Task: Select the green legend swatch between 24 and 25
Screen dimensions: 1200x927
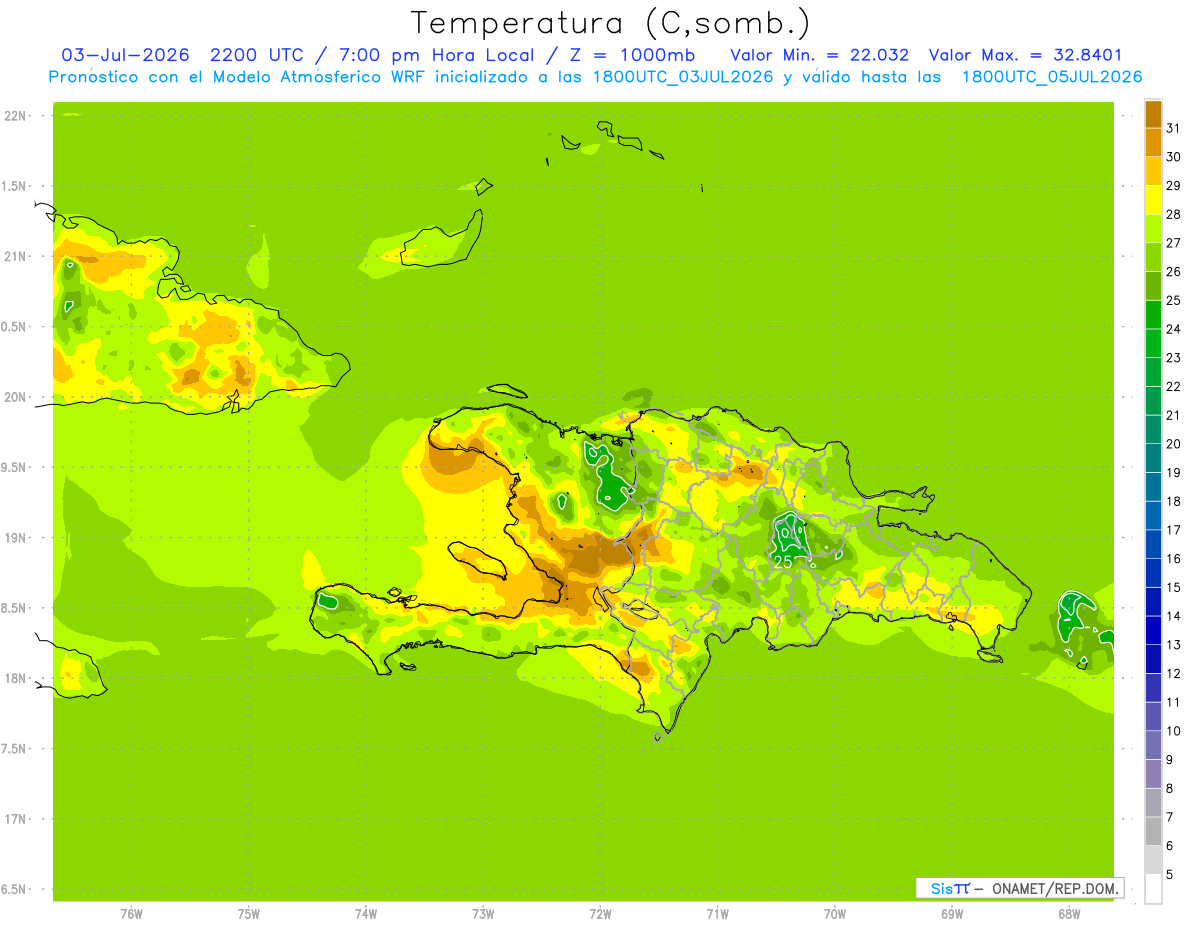Action: (1153, 315)
